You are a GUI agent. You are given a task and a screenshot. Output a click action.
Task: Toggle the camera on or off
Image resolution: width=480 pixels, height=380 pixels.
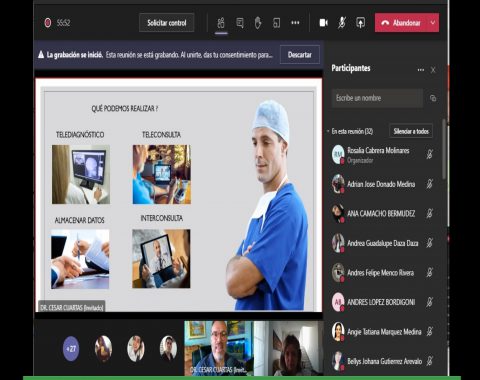[323, 23]
